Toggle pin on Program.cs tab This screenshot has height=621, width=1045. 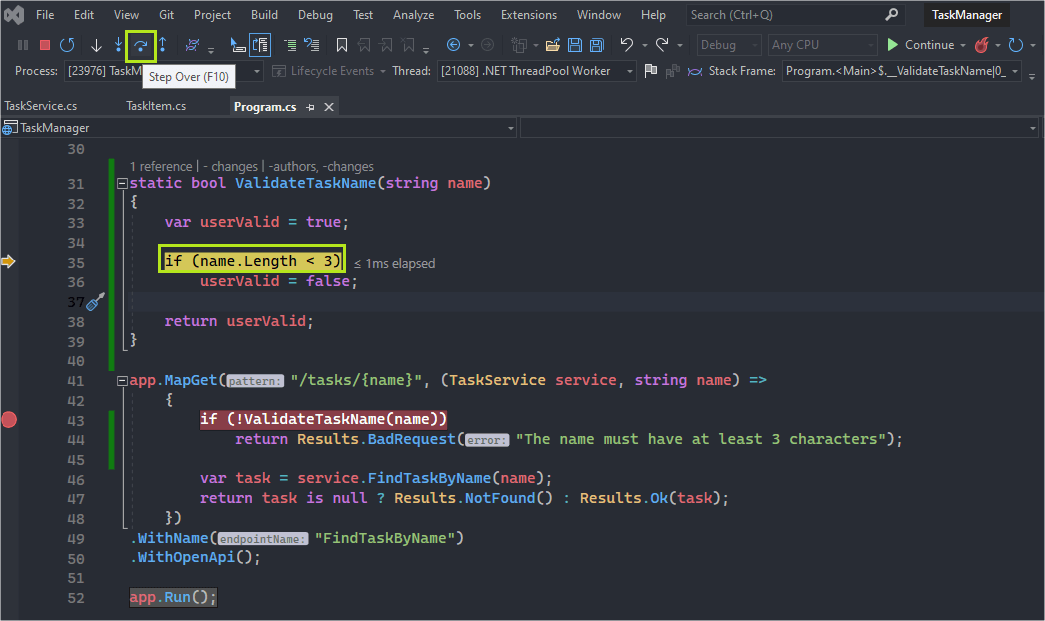[x=310, y=107]
